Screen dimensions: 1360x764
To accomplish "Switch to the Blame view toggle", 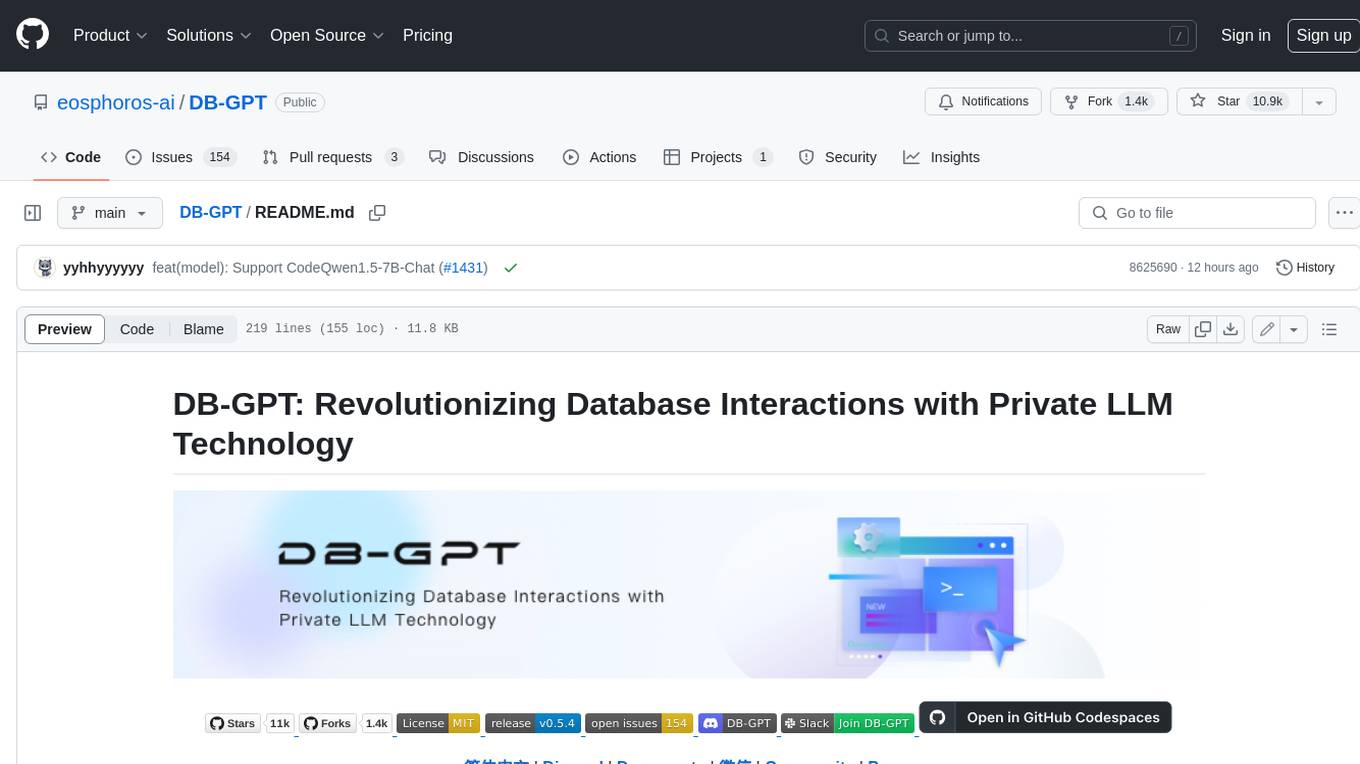I will [203, 329].
